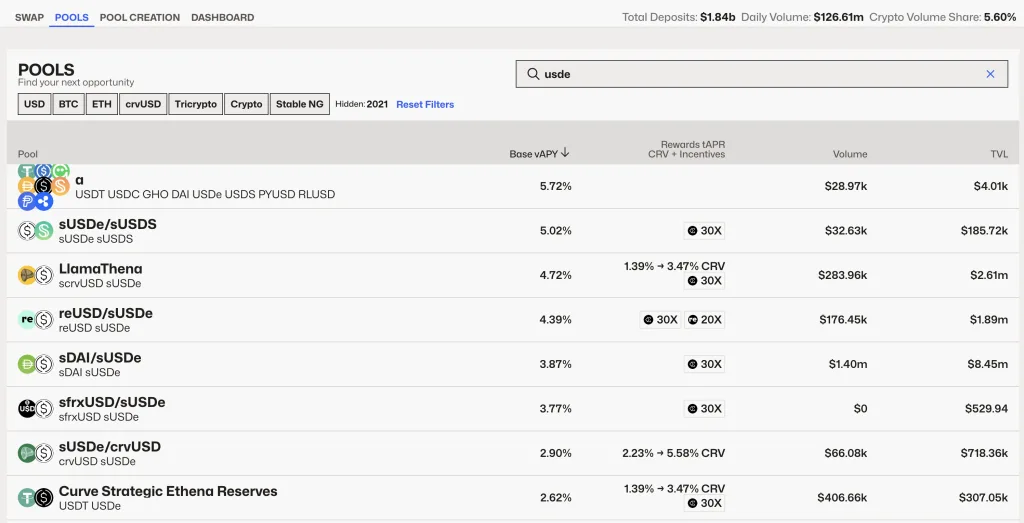Click the sDAI/sUSDe token icons
Viewport: 1024px width, 523px height.
pos(35,364)
